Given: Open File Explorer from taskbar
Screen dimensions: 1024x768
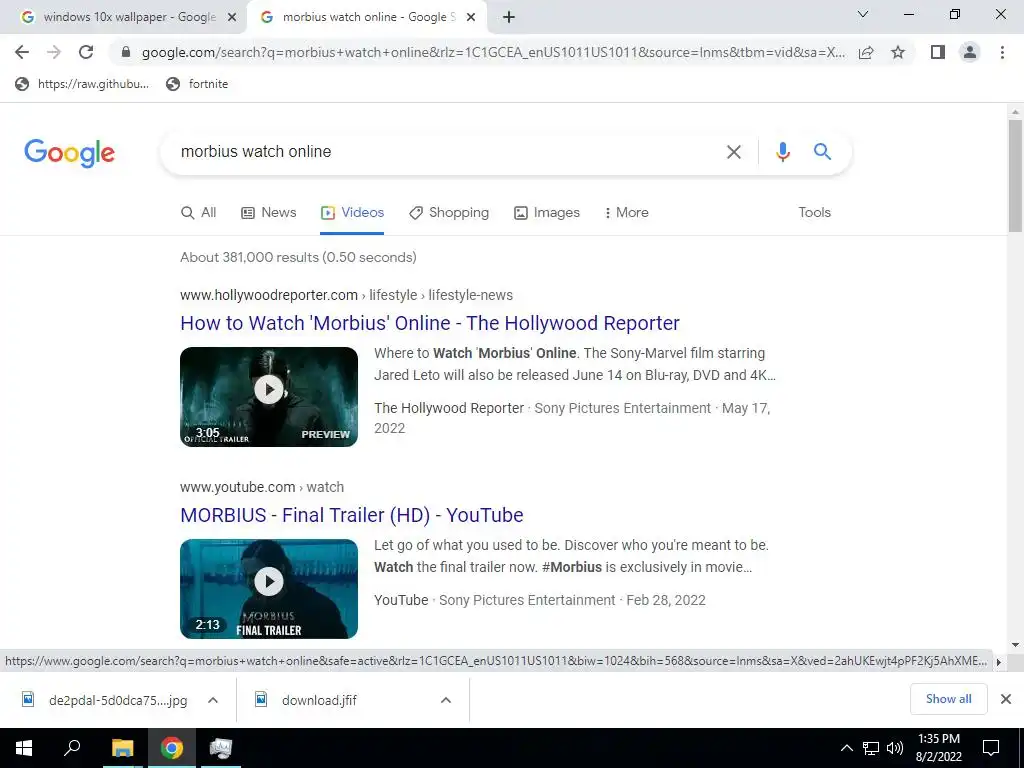Looking at the screenshot, I should 122,748.
